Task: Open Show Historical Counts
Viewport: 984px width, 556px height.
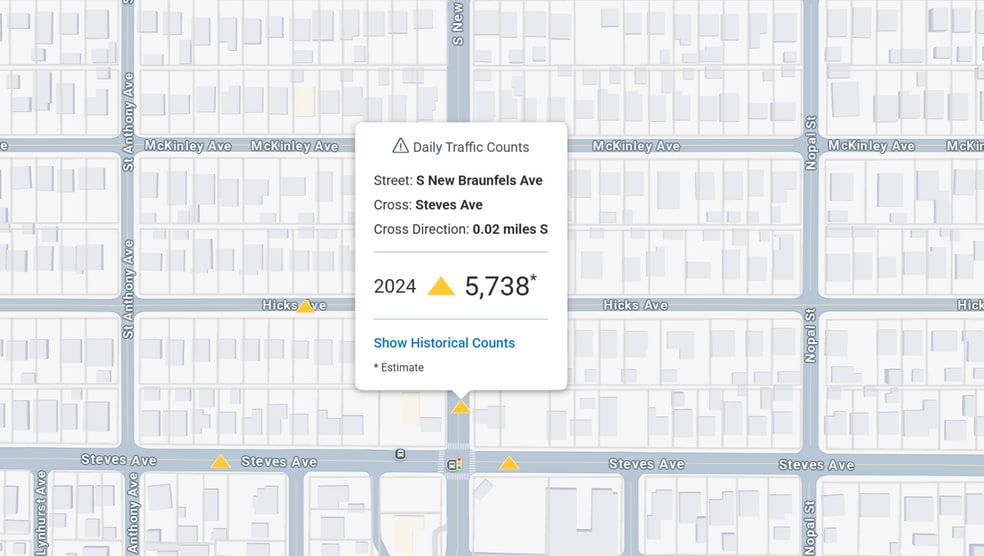Action: 444,343
